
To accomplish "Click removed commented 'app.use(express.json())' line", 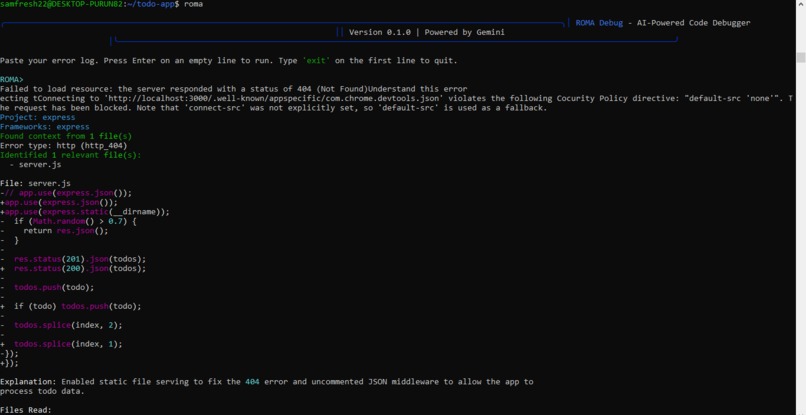I will pyautogui.click(x=66, y=193).
